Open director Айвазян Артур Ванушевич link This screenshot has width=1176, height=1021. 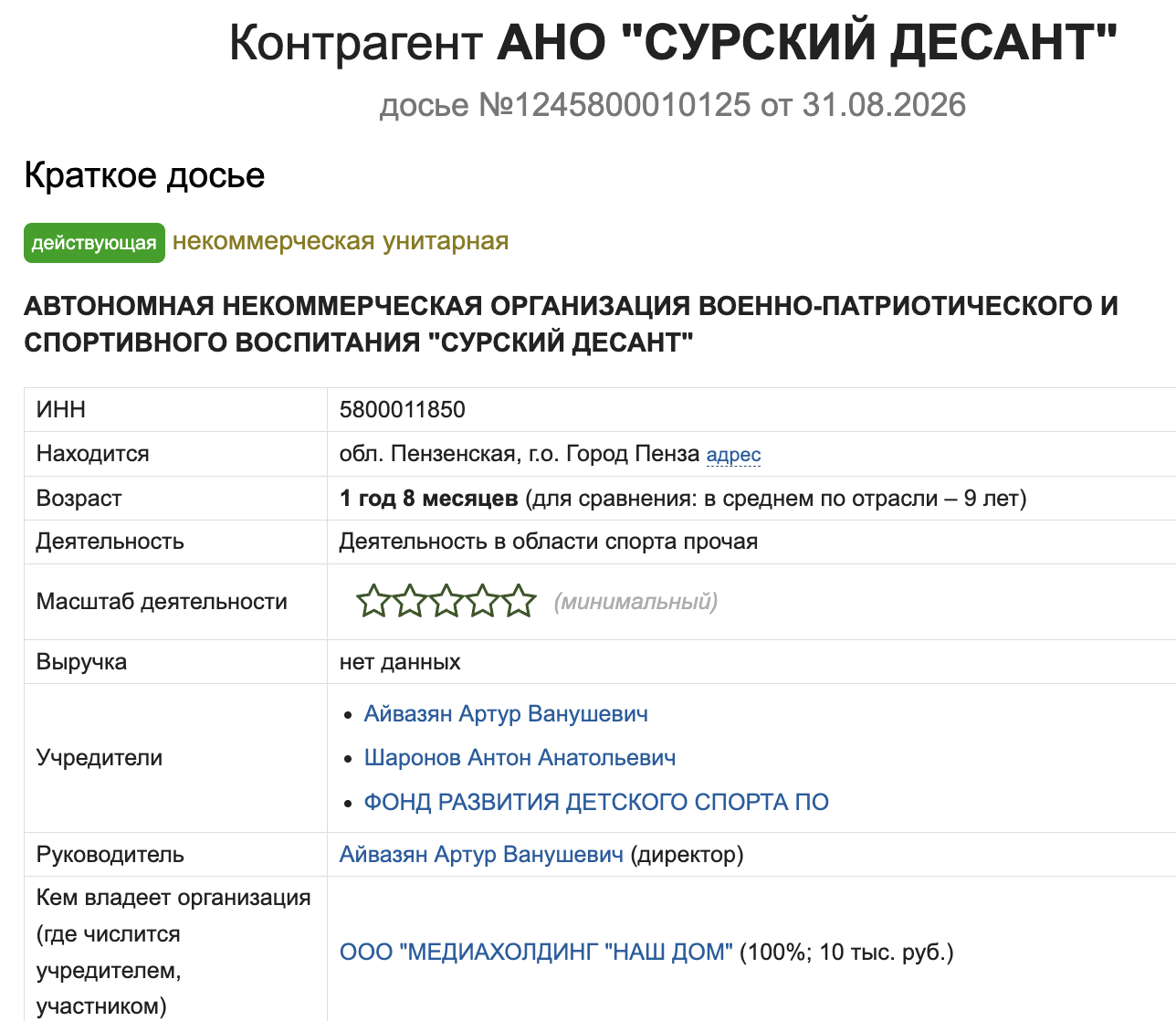[x=481, y=855]
